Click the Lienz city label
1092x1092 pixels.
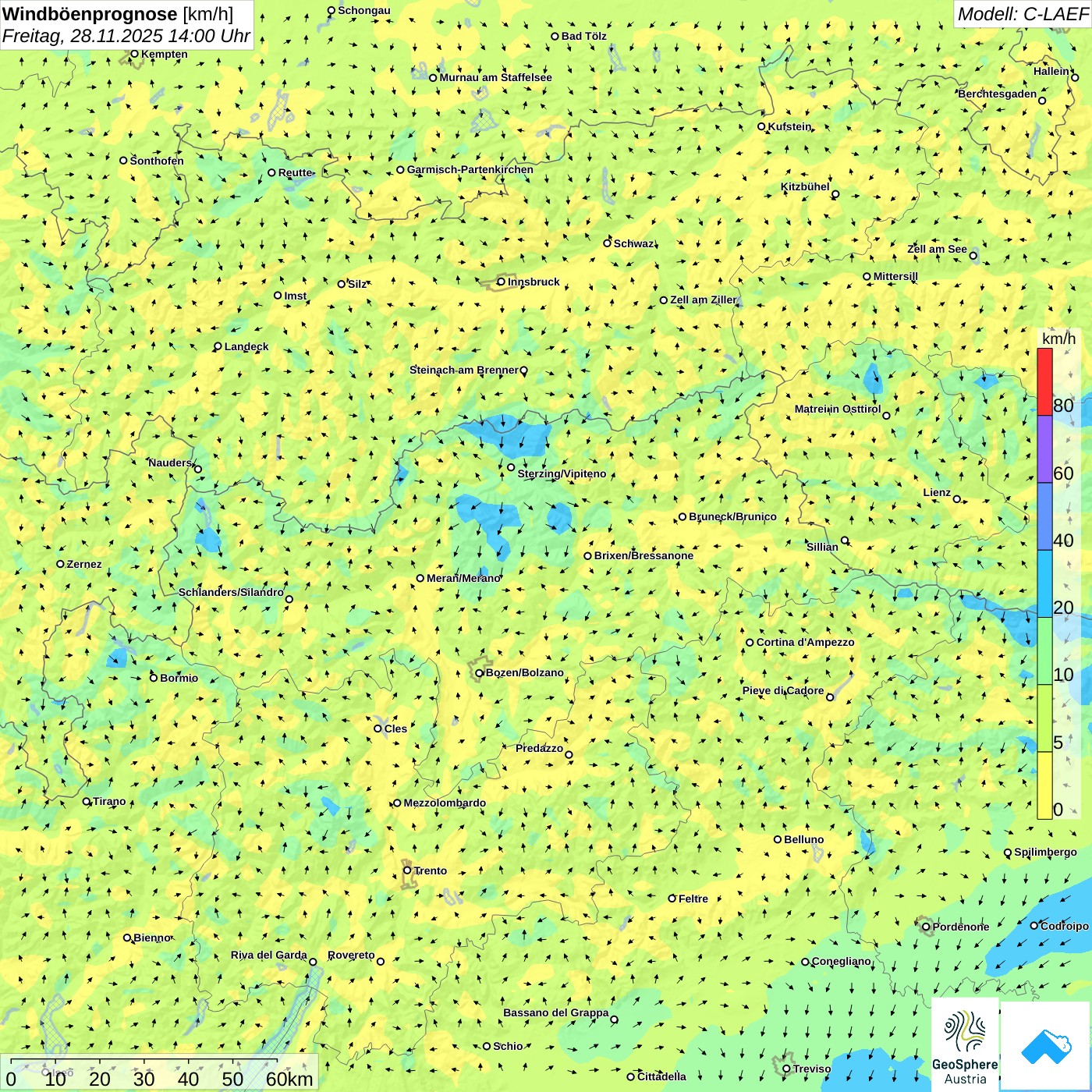tap(937, 492)
